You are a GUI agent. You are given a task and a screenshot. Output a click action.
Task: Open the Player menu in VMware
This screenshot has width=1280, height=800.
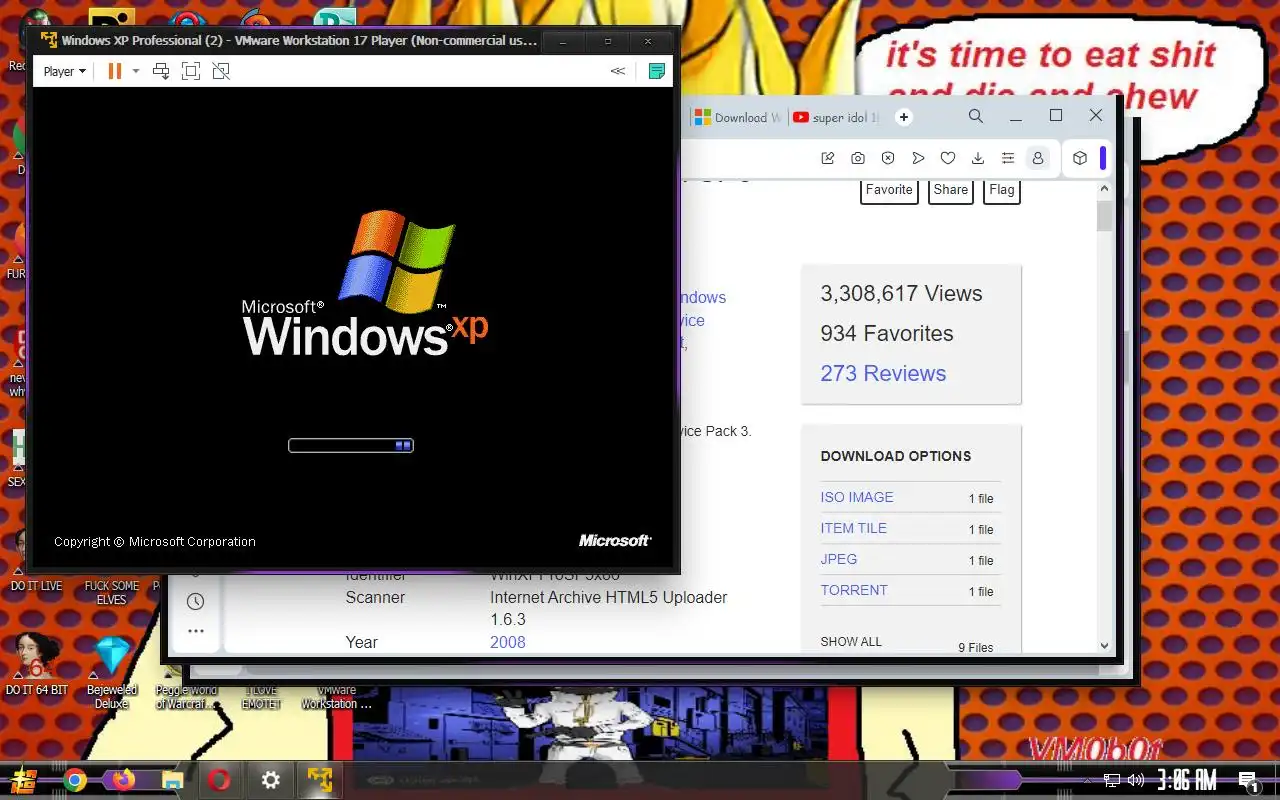click(64, 71)
